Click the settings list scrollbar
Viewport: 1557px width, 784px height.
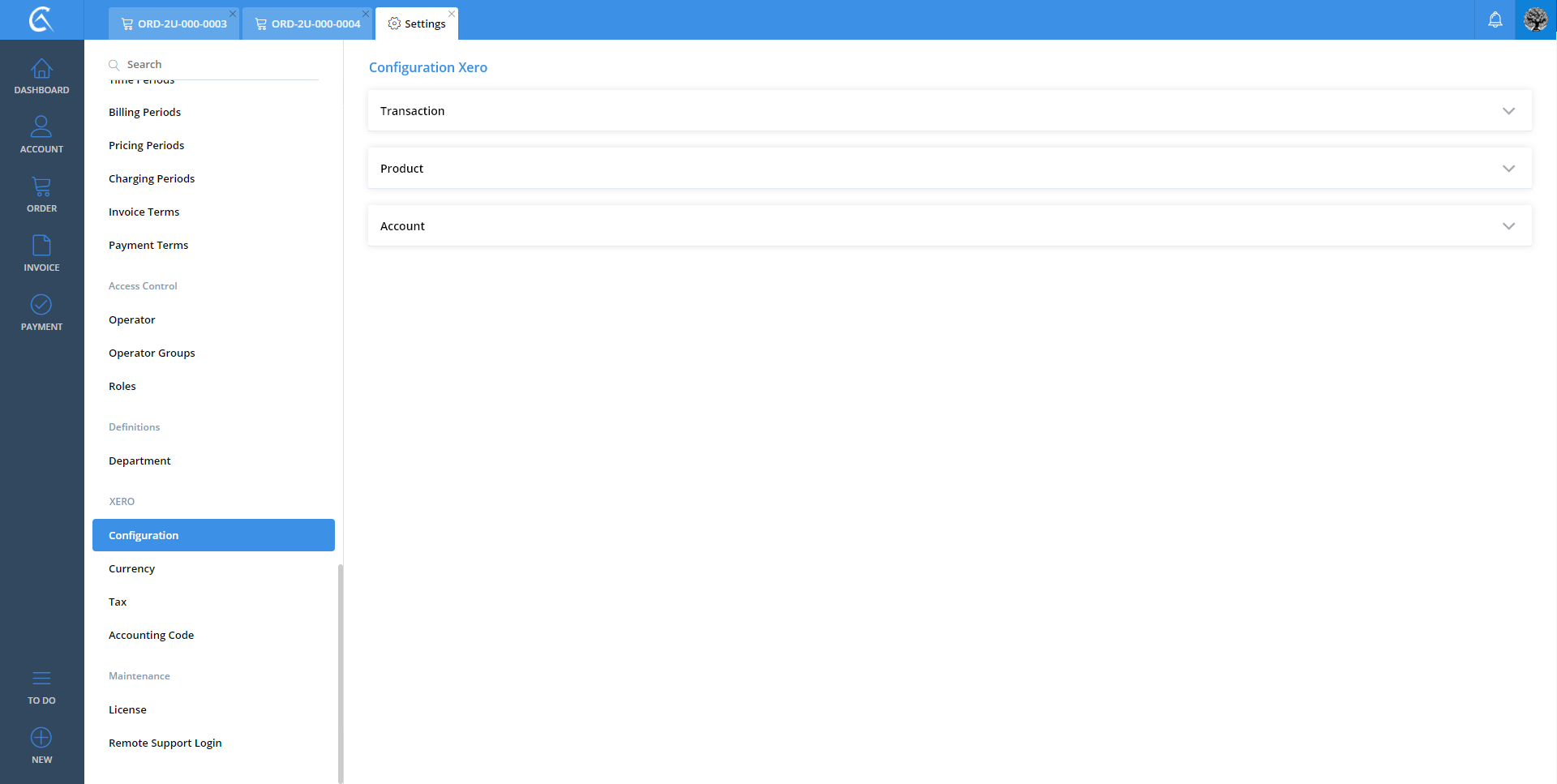click(341, 672)
